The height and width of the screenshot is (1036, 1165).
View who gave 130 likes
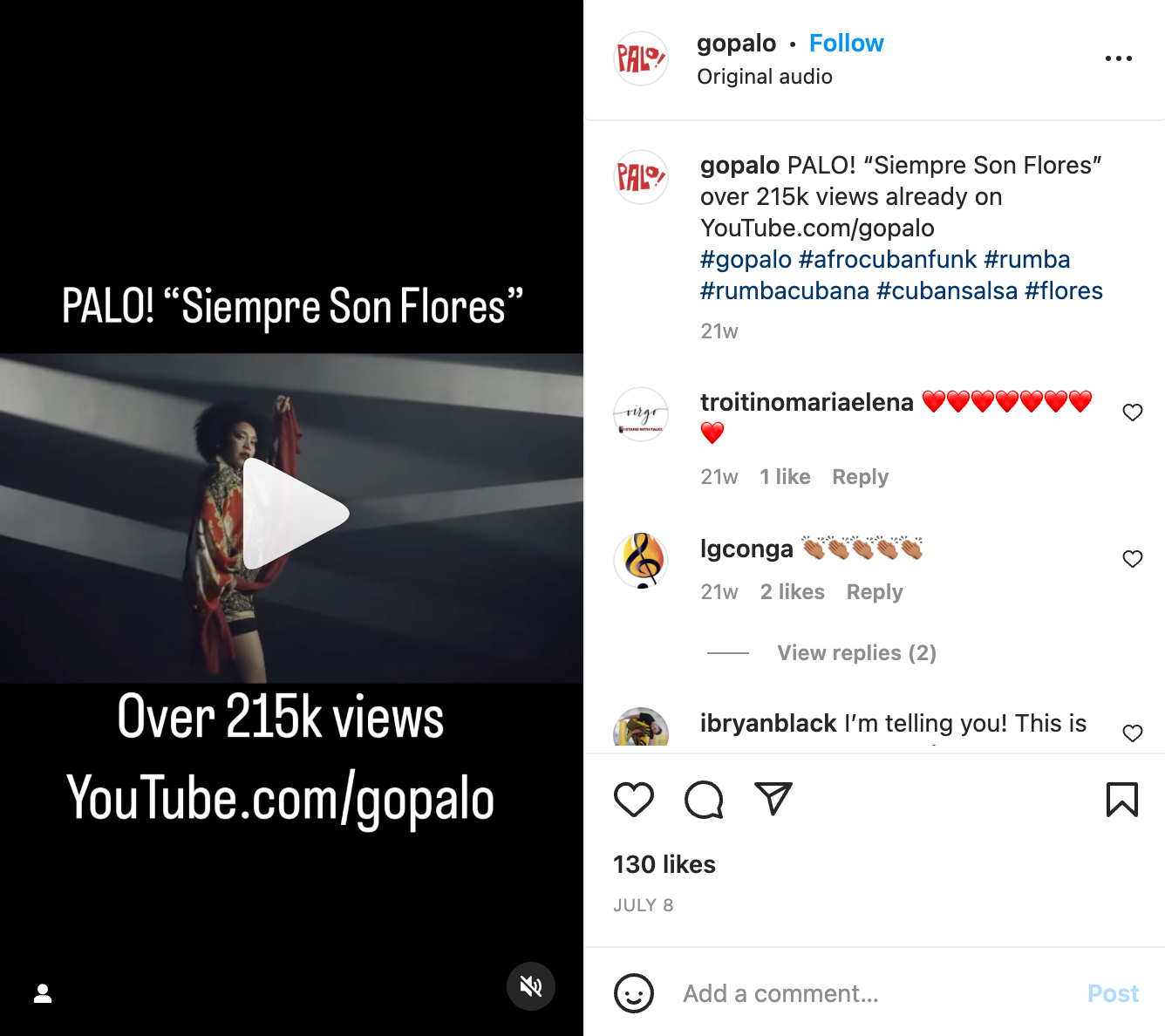pyautogui.click(x=664, y=864)
